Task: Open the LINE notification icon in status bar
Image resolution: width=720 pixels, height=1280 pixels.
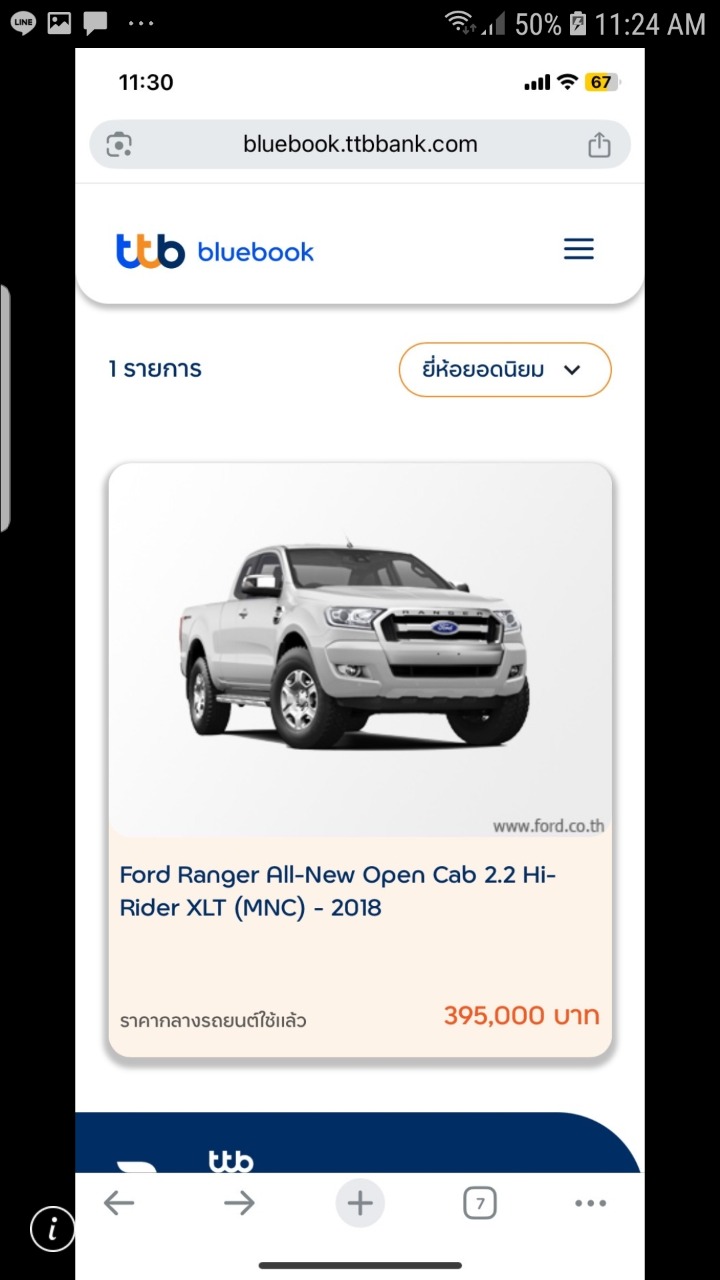Action: (23, 23)
